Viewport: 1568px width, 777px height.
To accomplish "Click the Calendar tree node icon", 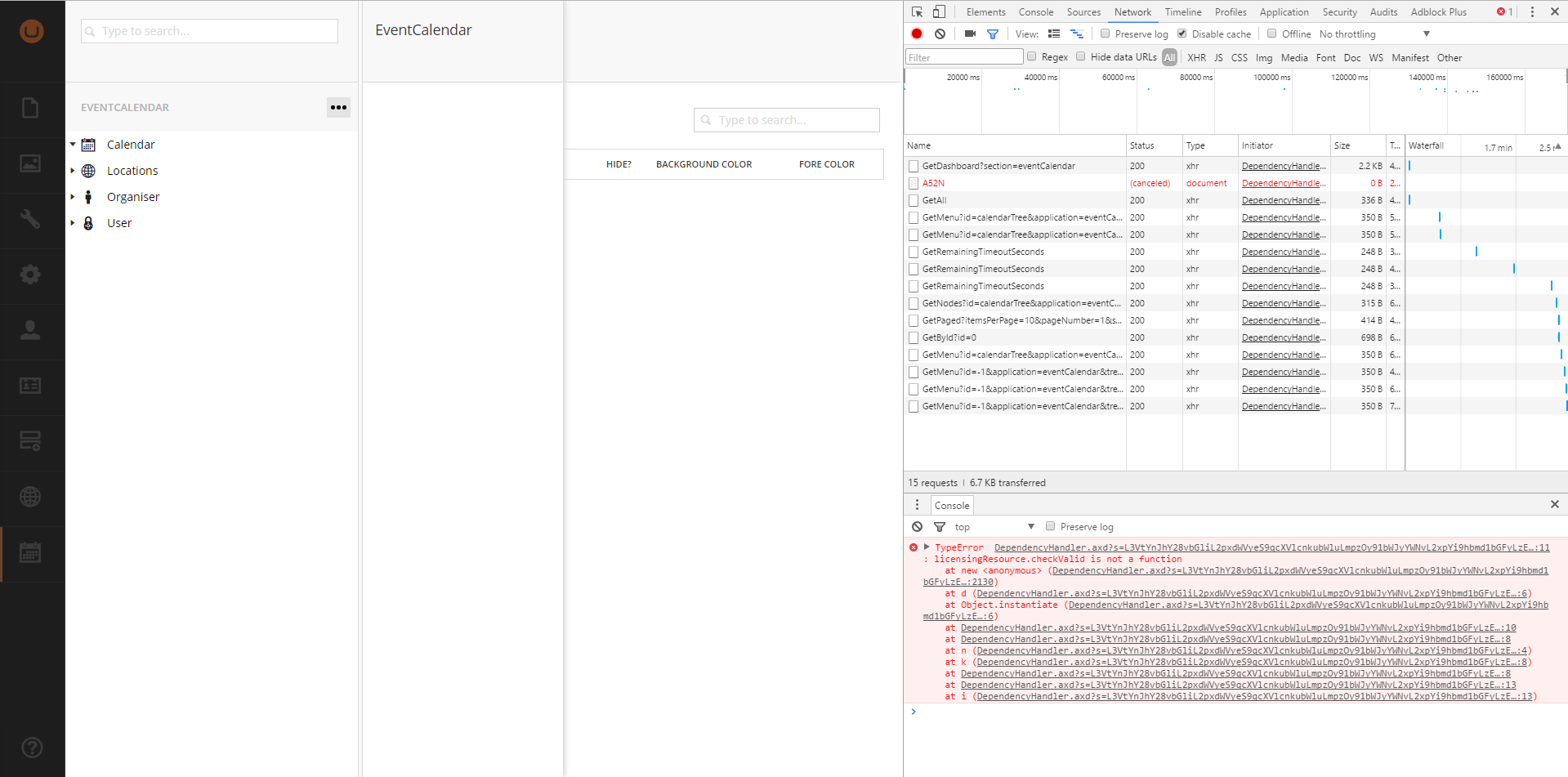I will click(88, 145).
